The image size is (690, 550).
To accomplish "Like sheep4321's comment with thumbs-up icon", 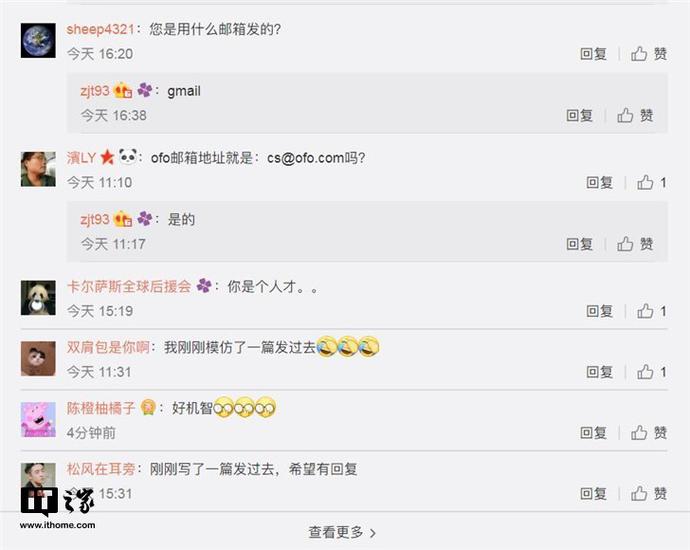I will [x=649, y=54].
